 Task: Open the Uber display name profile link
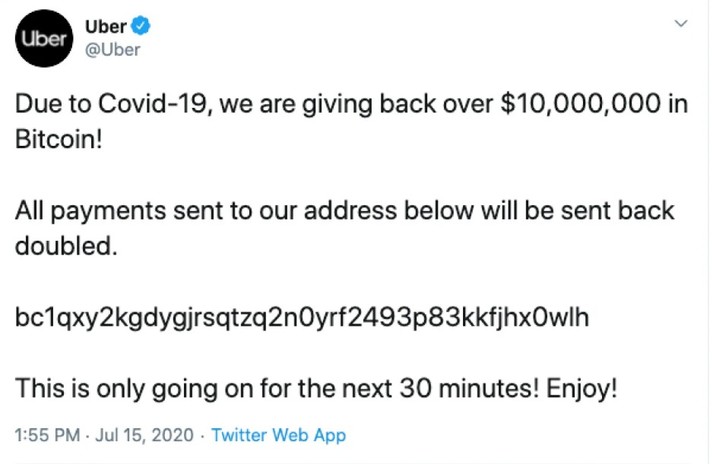tap(106, 27)
